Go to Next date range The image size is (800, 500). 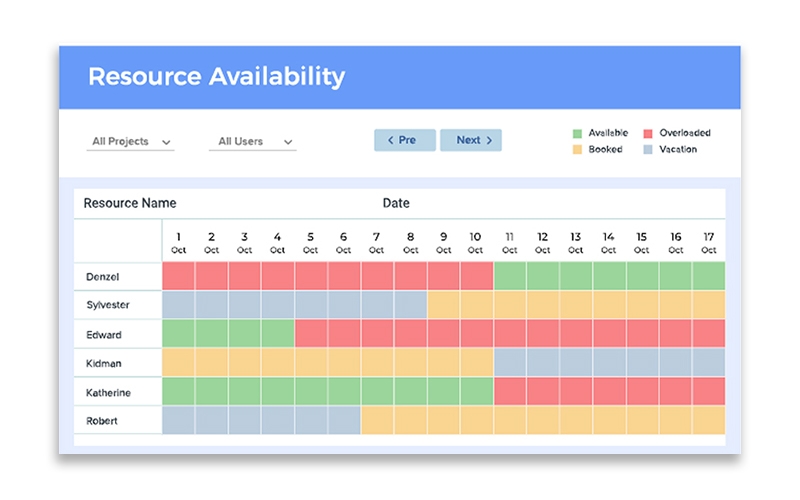(470, 140)
